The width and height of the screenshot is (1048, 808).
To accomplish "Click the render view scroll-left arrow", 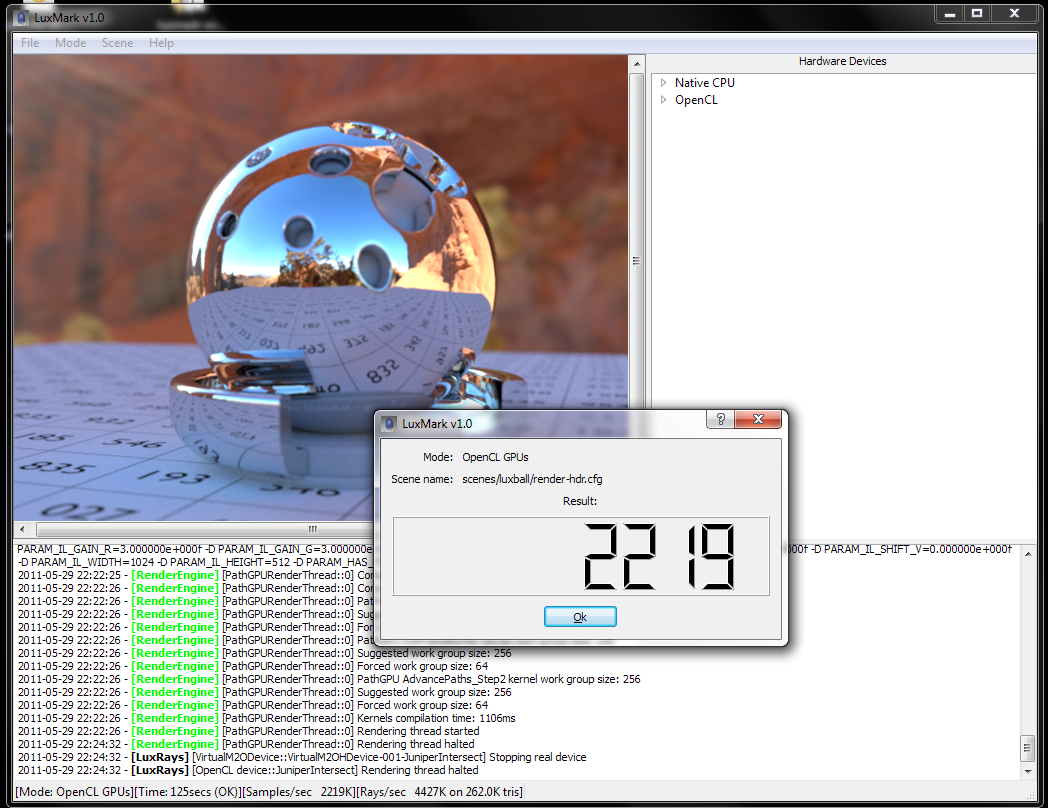I will (22, 529).
